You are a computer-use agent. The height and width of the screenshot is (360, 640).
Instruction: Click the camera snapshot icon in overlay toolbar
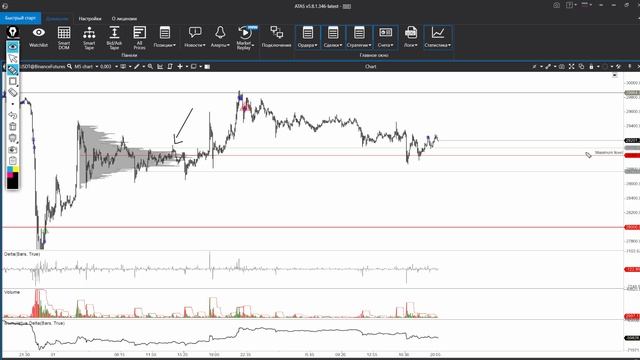coord(13,150)
